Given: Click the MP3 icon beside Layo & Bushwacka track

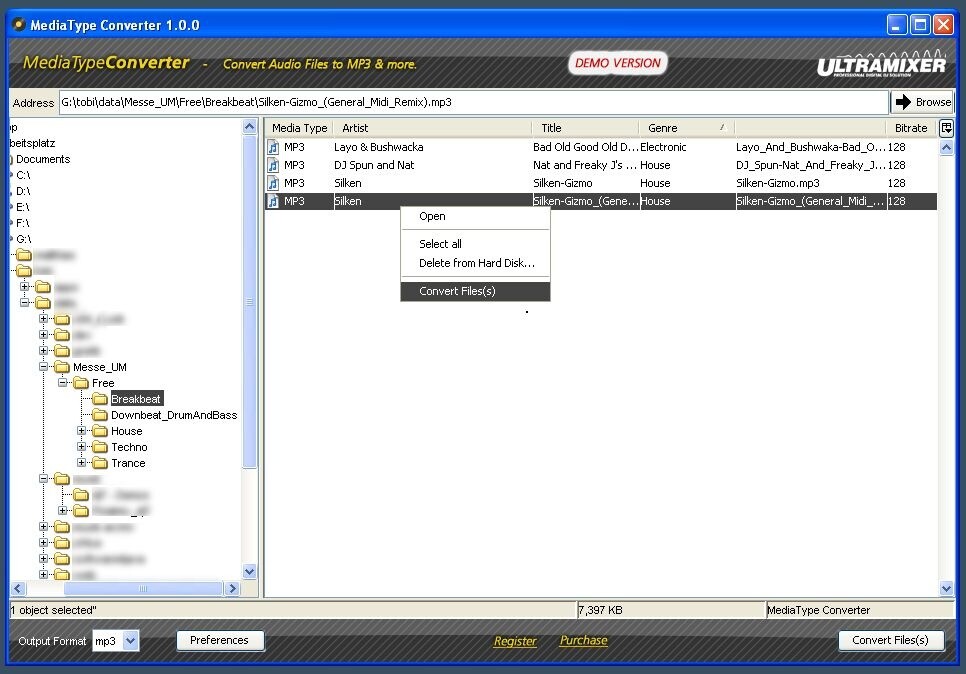Looking at the screenshot, I should (273, 146).
